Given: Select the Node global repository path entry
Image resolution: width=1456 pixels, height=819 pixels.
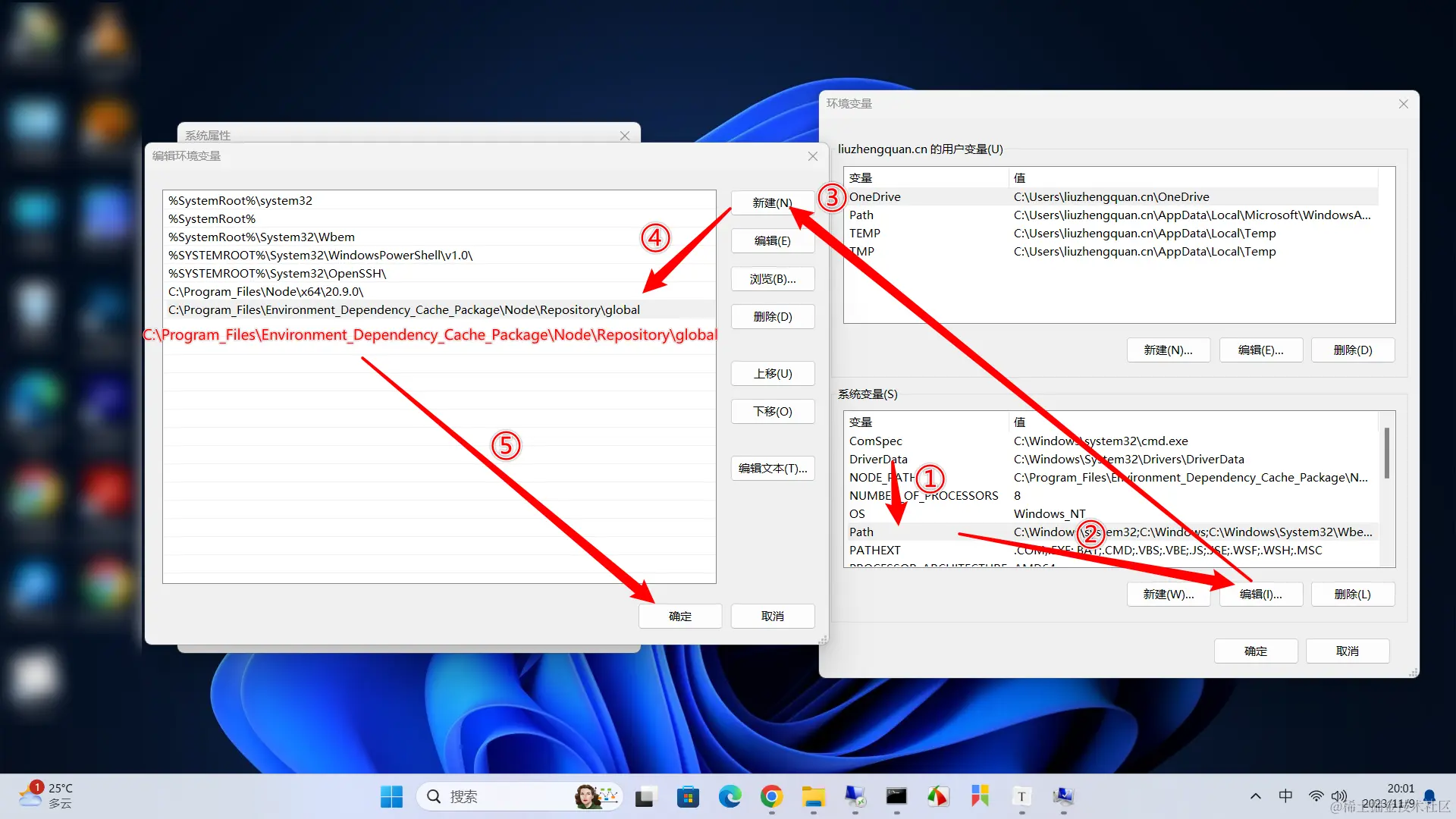Looking at the screenshot, I should pyautogui.click(x=404, y=310).
